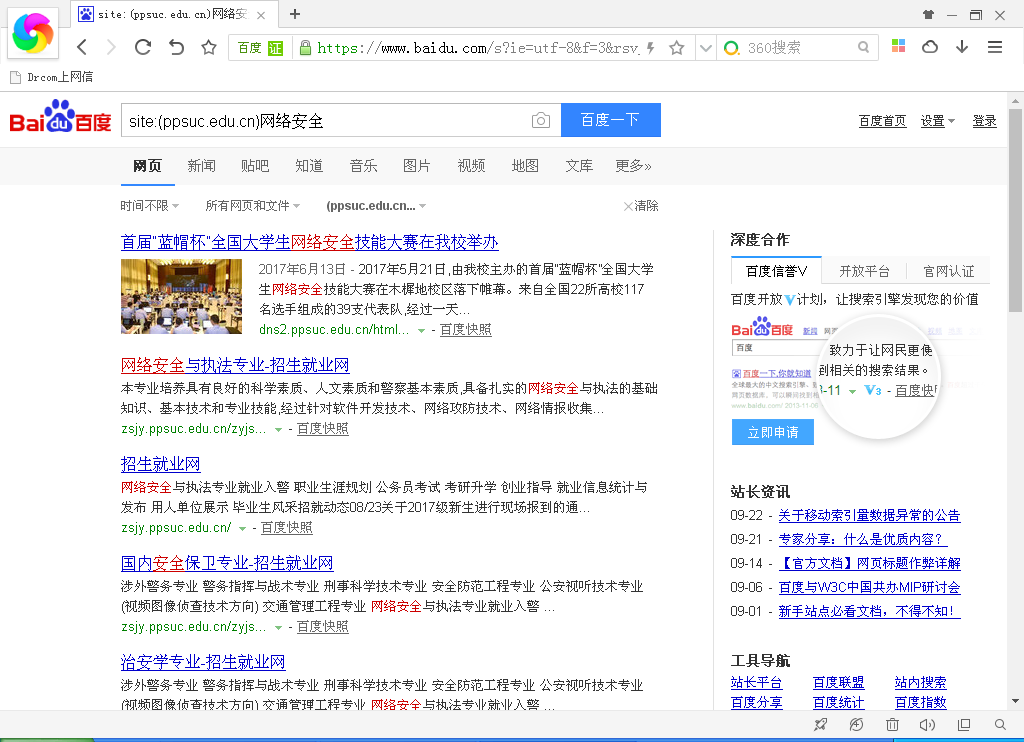Click the skin/shirt icon in title bar
The width and height of the screenshot is (1024, 742).
pos(928,14)
